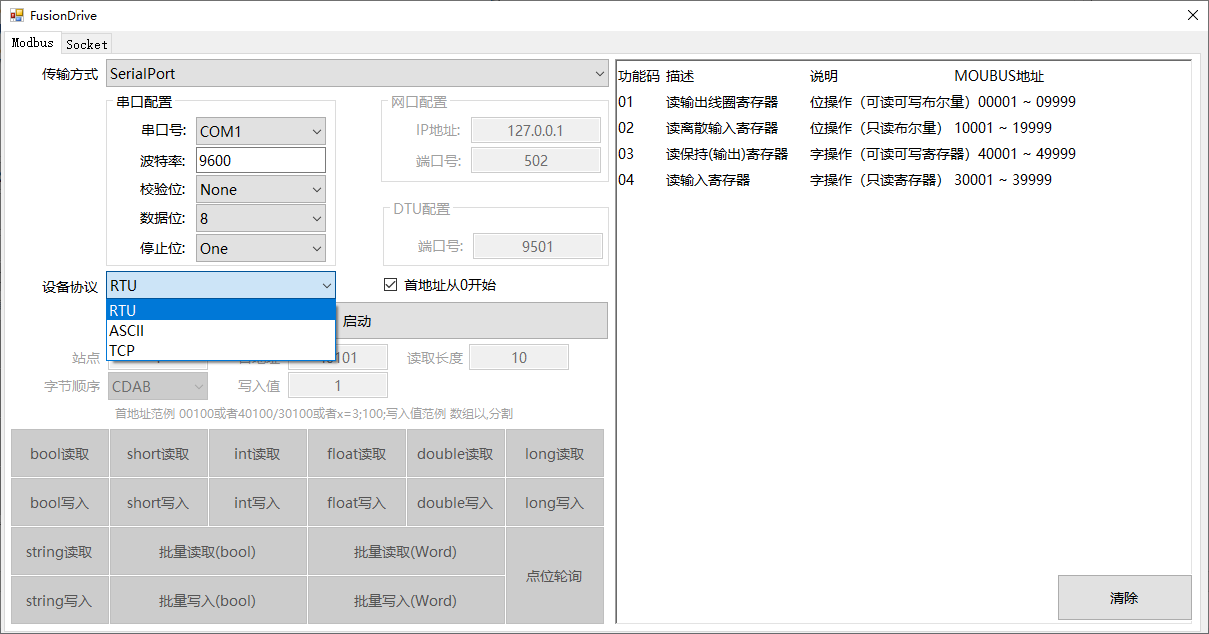Select TCP in the protocol list

[x=221, y=350]
